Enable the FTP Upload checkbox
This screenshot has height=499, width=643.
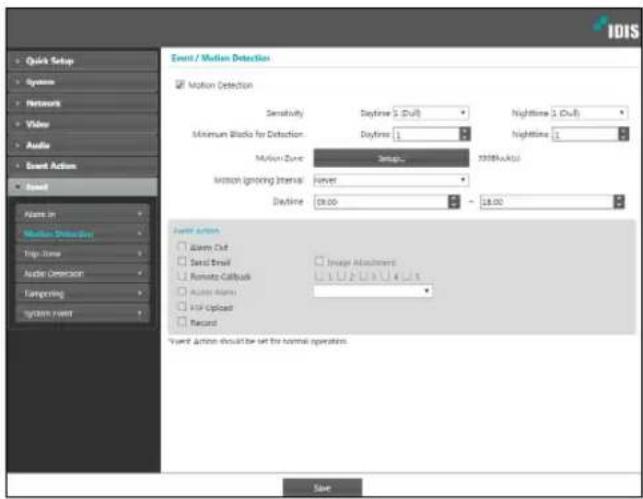tap(182, 307)
